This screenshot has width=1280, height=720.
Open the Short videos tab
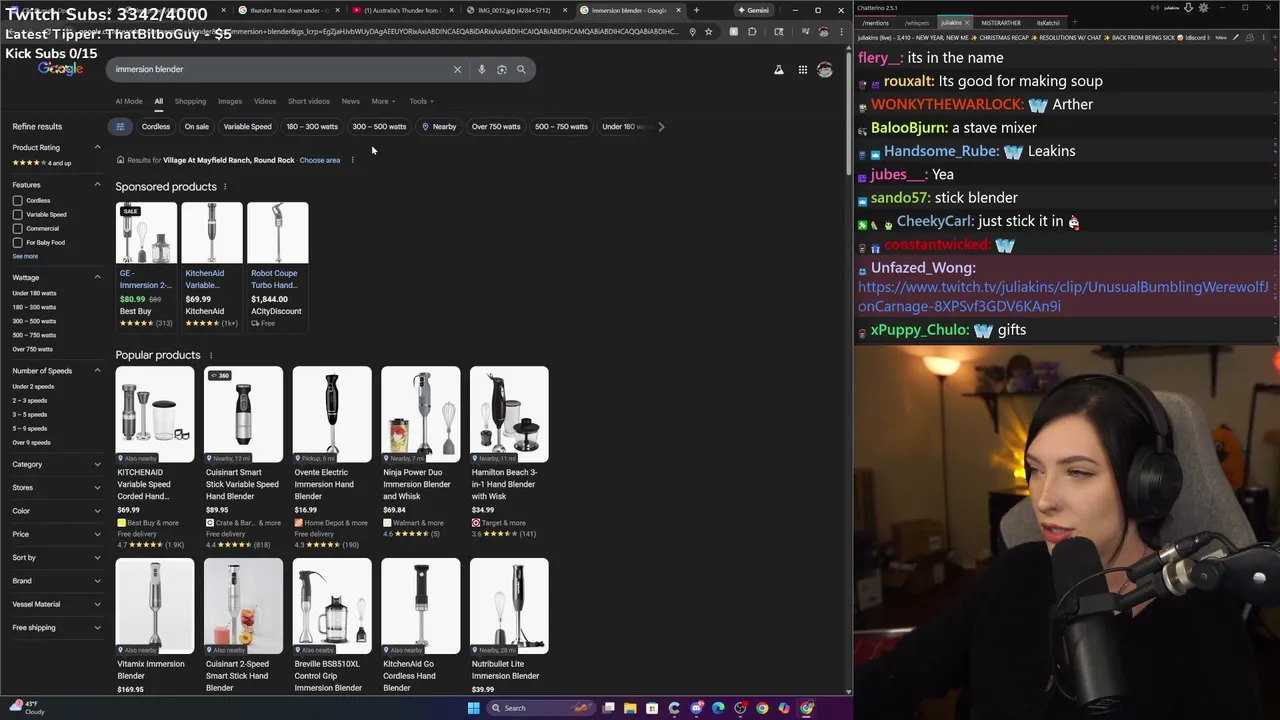pos(309,101)
